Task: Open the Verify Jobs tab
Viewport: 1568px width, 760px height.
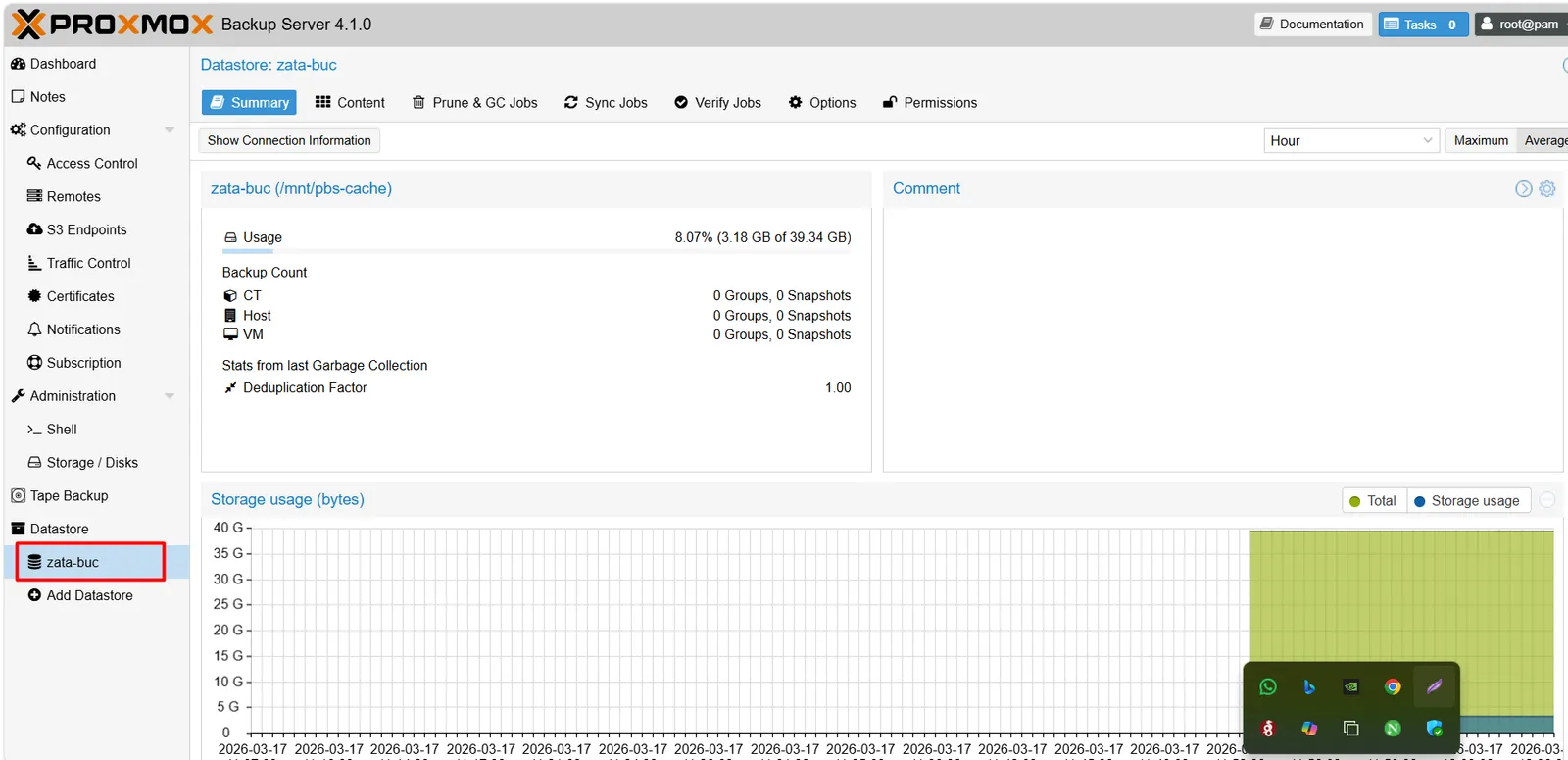Action: [717, 103]
